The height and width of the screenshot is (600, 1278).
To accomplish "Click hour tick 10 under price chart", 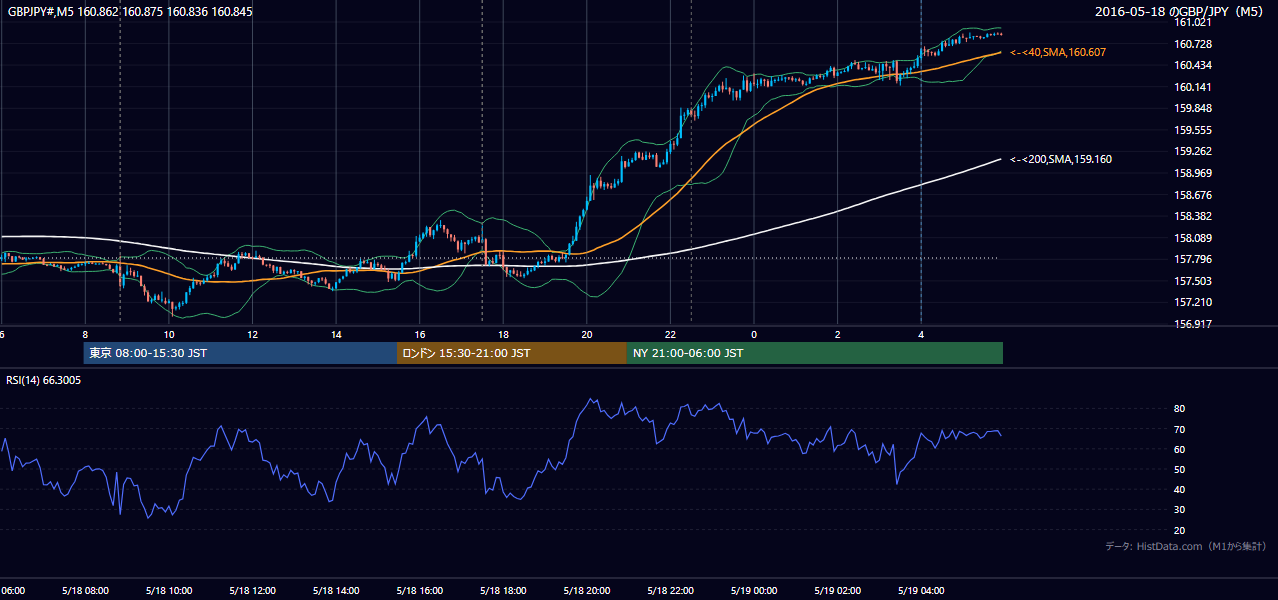I will [x=169, y=335].
